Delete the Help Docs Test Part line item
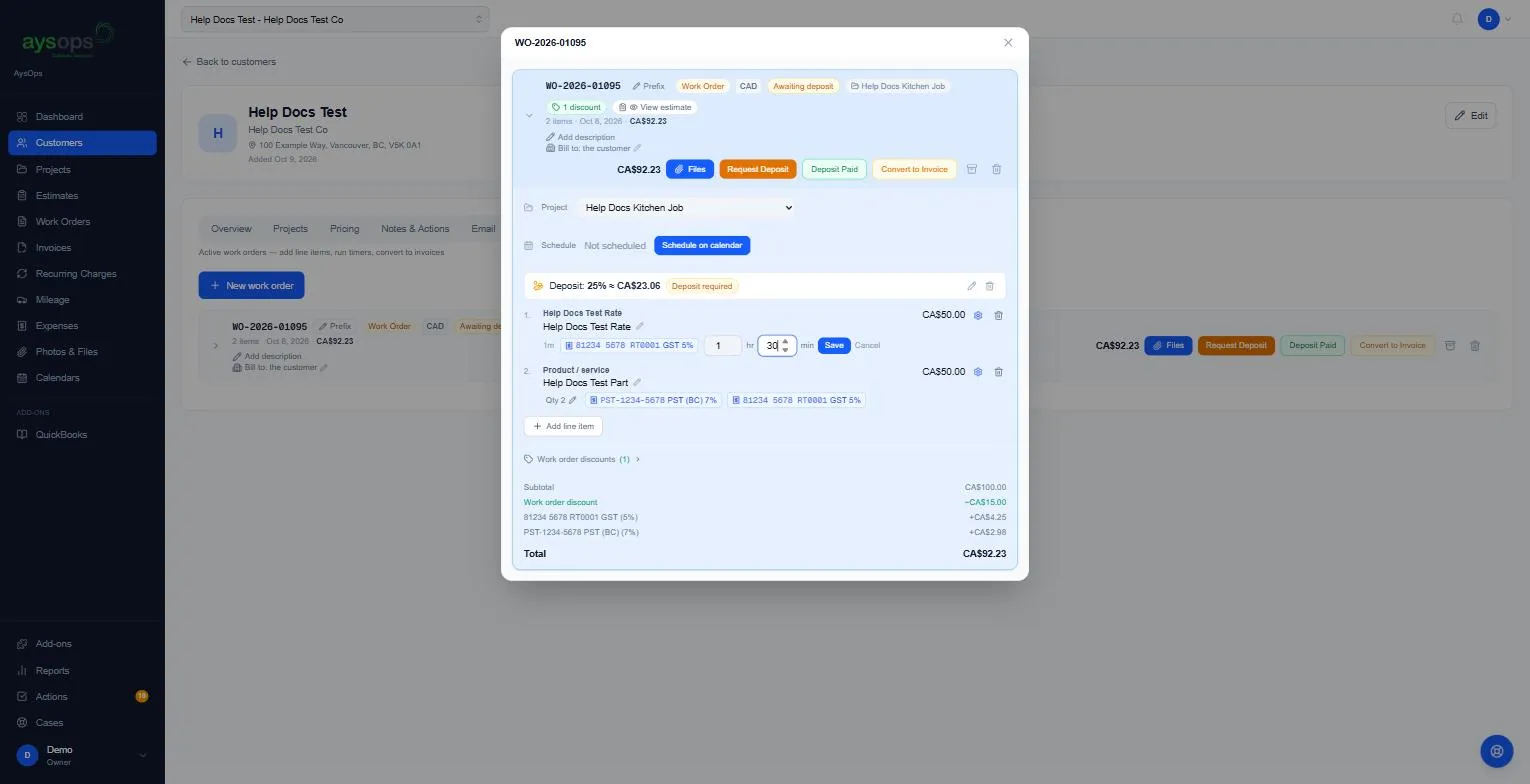 tap(998, 372)
